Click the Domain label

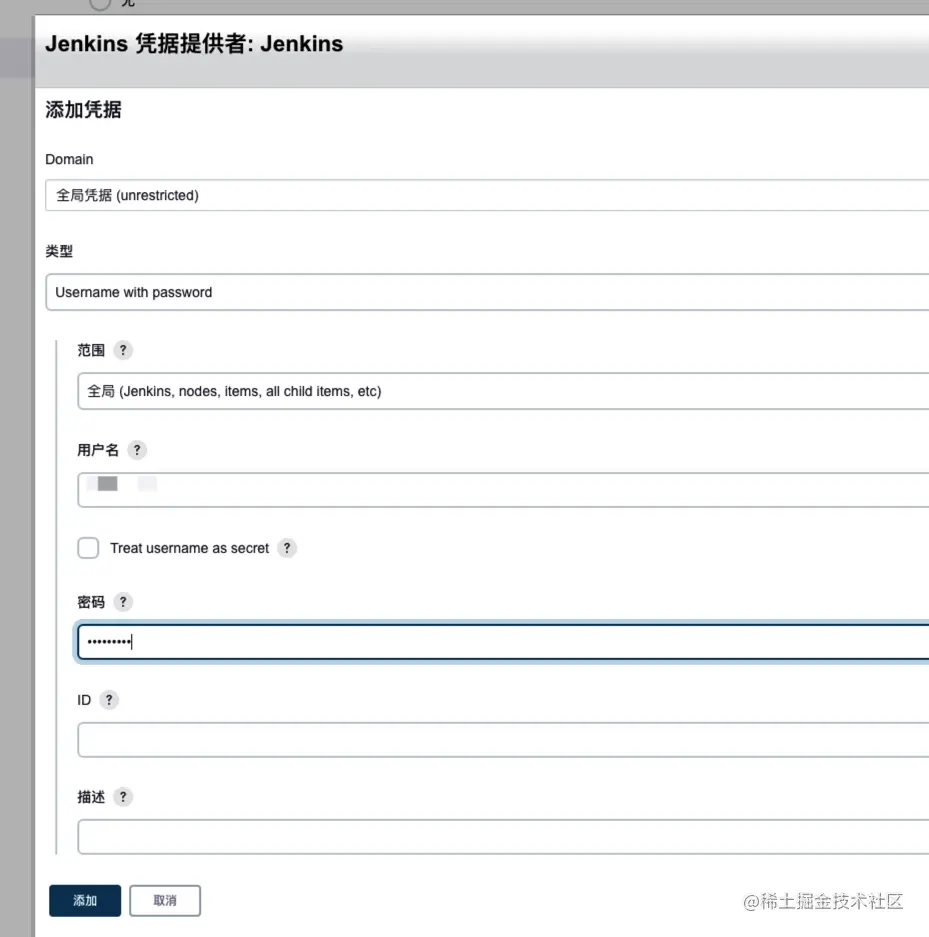click(69, 160)
